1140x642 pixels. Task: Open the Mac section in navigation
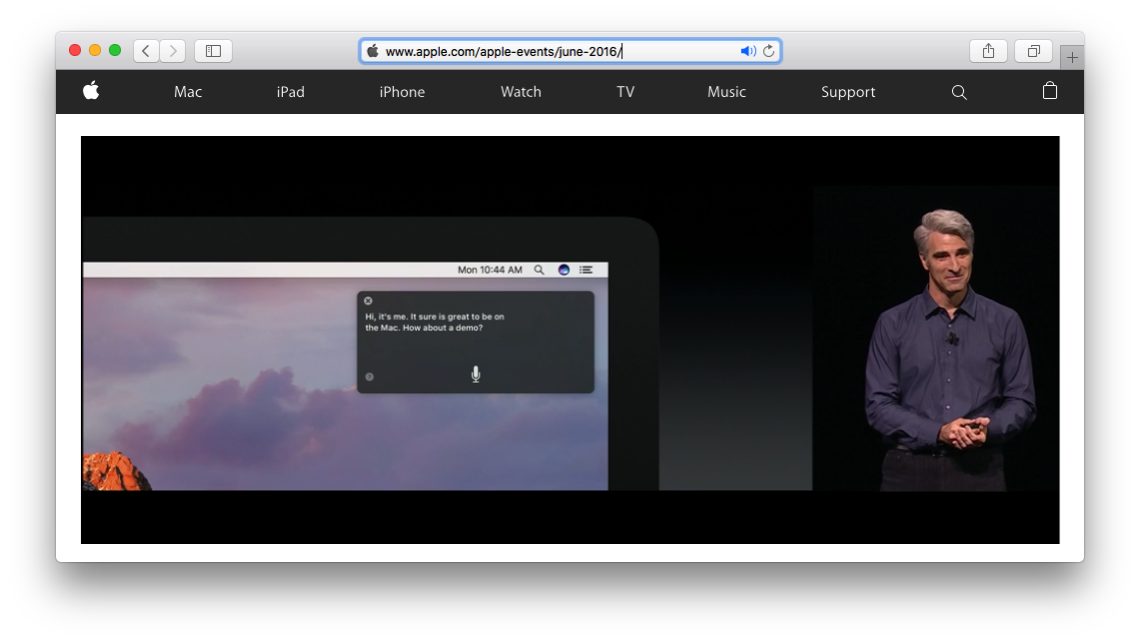tap(188, 92)
